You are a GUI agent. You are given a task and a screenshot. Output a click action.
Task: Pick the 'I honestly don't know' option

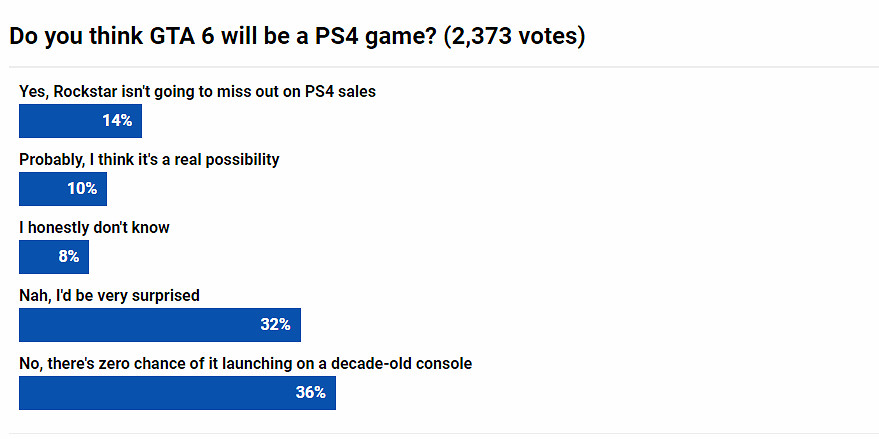(x=94, y=227)
